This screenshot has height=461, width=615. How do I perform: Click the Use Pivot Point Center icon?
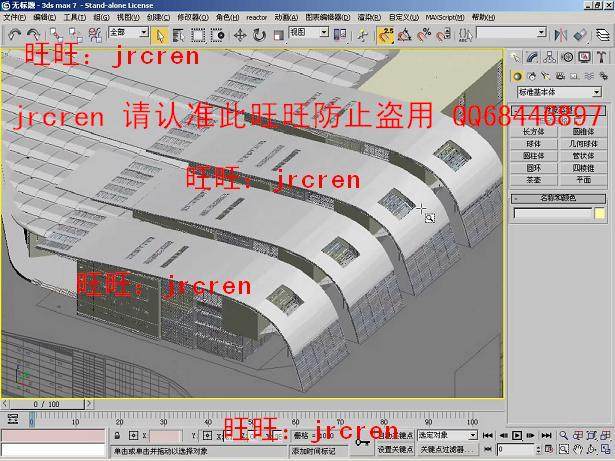(340, 35)
